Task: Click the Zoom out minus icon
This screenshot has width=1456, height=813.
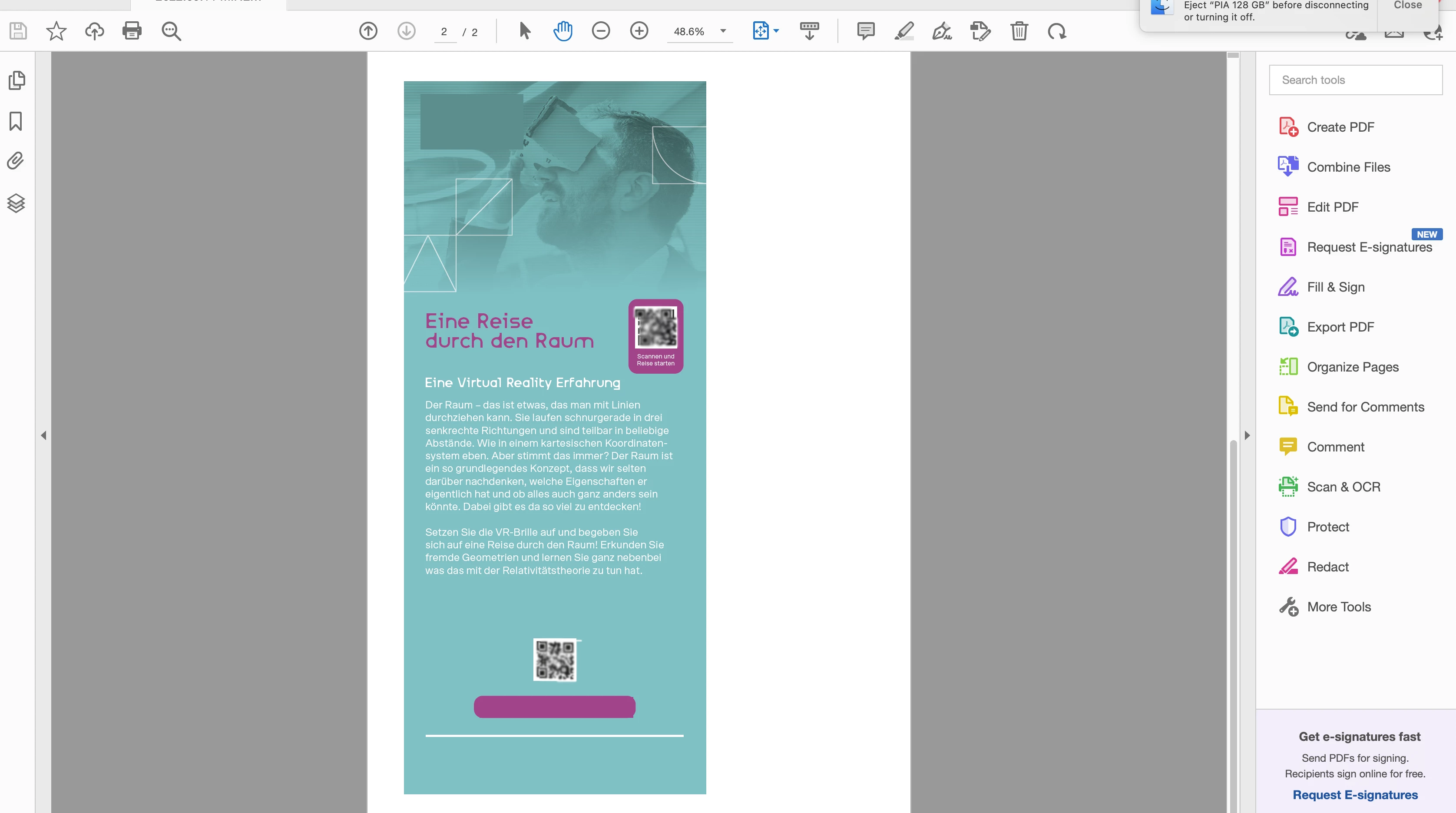Action: tap(601, 30)
